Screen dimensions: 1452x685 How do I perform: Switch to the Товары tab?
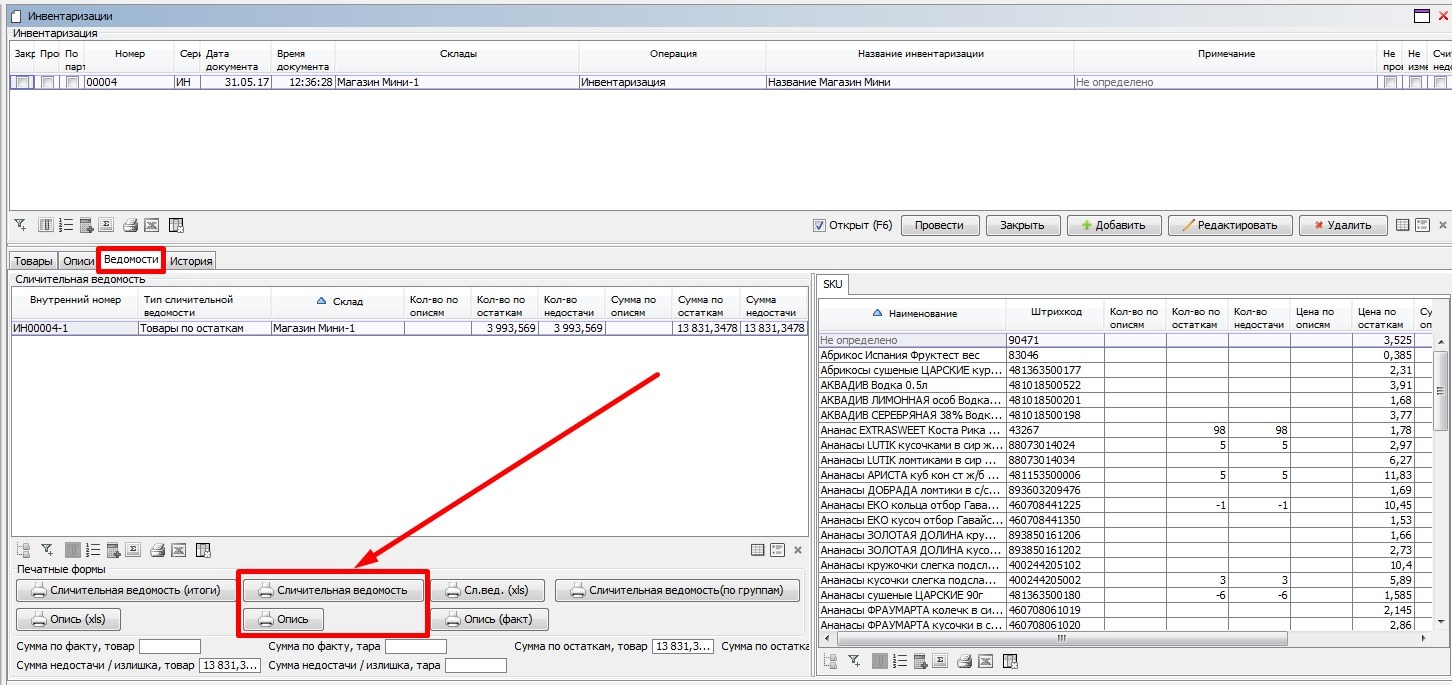click(x=32, y=261)
